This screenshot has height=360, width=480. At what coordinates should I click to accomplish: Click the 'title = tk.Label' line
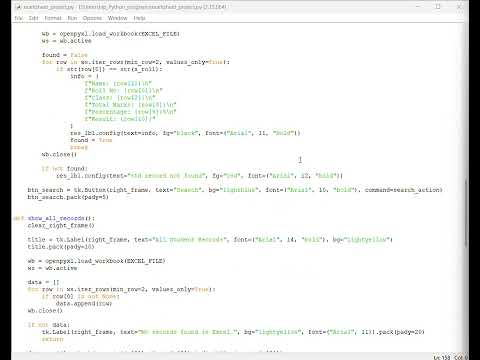[210, 240]
